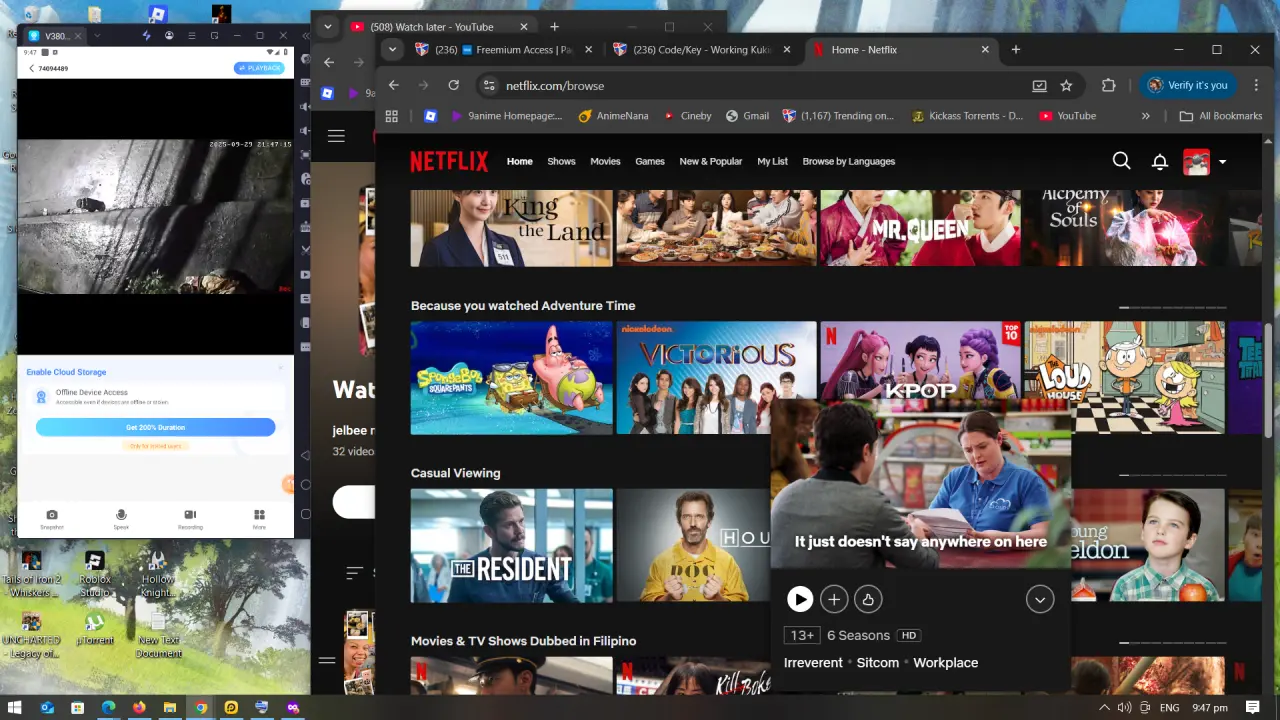Open the Cineby bookmark
Viewport: 1280px width, 720px height.
[x=687, y=116]
